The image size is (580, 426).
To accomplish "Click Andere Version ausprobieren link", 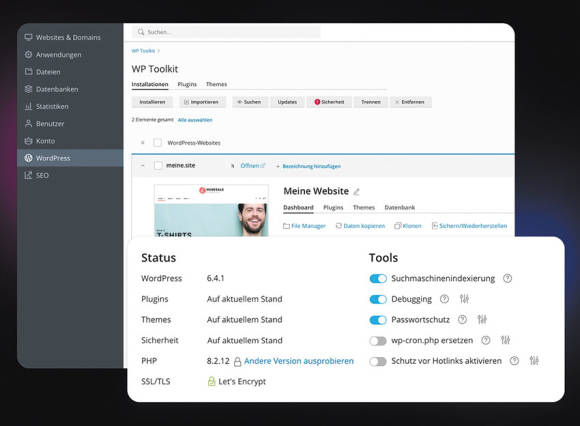I will coord(299,361).
